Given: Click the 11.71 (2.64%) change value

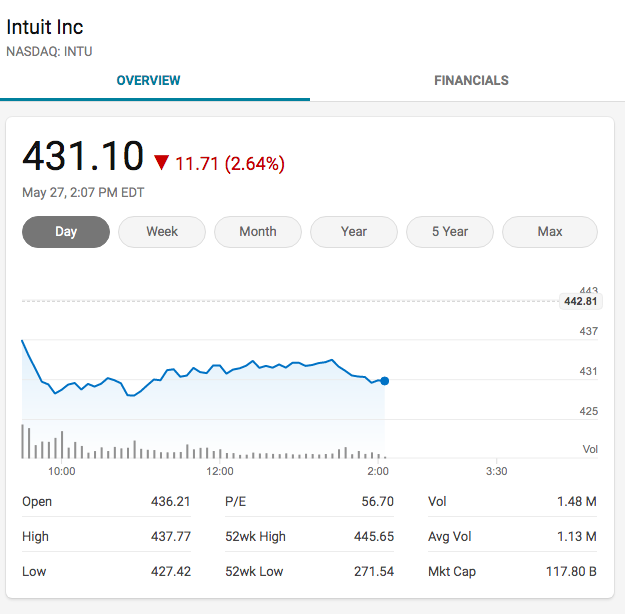Looking at the screenshot, I should point(230,163).
